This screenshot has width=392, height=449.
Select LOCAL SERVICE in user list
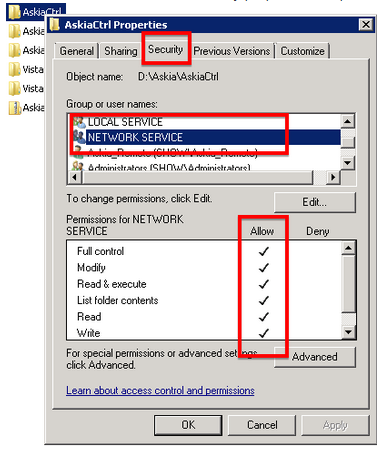(x=125, y=122)
